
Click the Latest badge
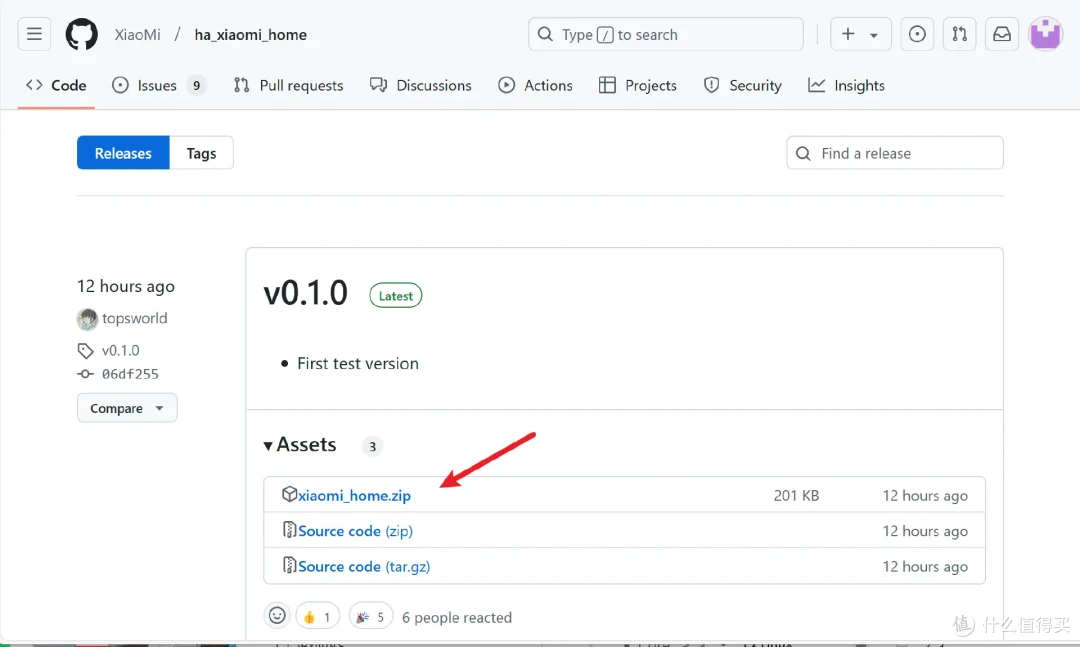[395, 296]
